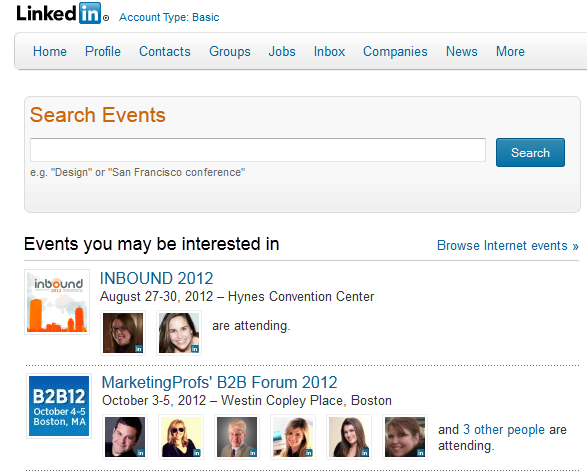Image resolution: width=588 pixels, height=476 pixels.
Task: Select Groups in navigation bar
Action: click(x=230, y=51)
